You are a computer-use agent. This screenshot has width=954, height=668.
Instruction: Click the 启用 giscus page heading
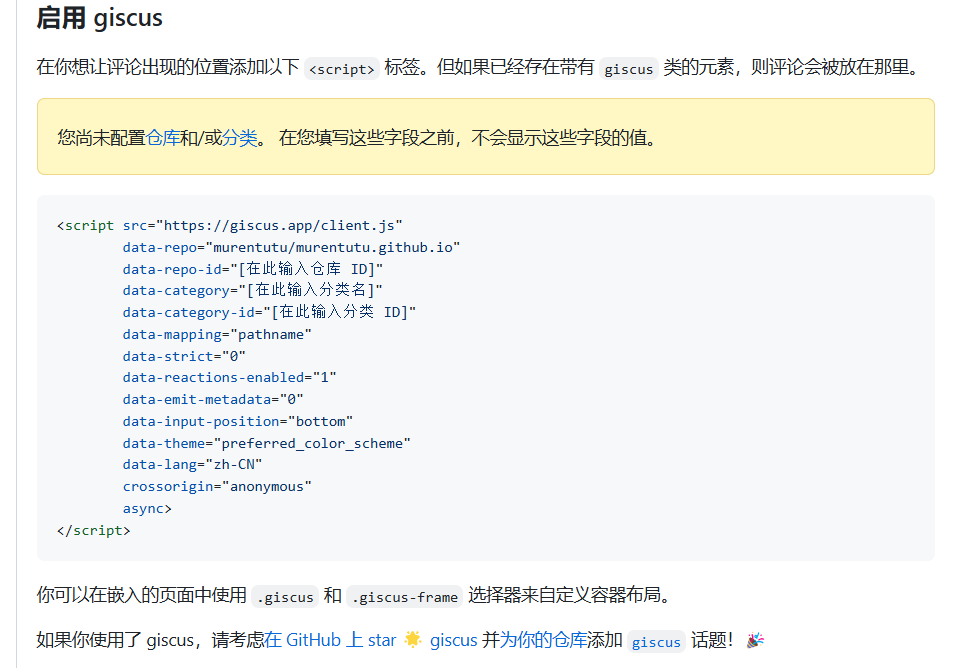(99, 17)
